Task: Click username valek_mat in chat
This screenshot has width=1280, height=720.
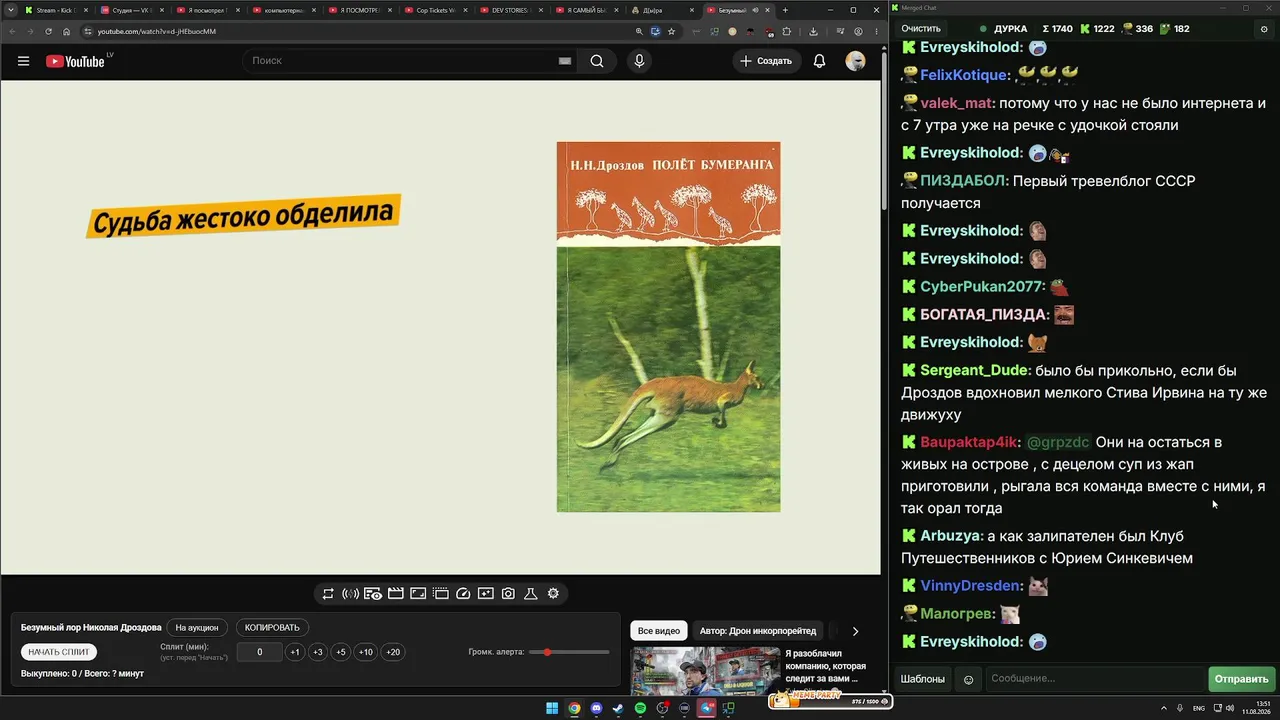Action: [957, 103]
